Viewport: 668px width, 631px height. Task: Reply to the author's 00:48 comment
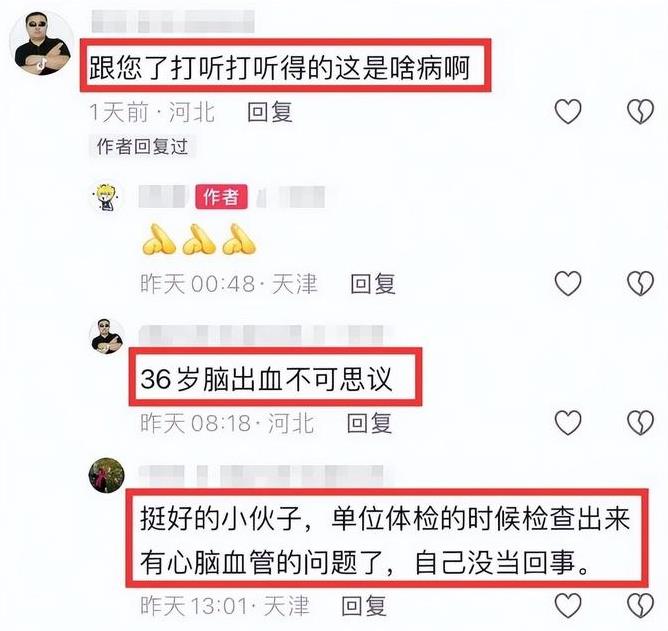point(373,284)
